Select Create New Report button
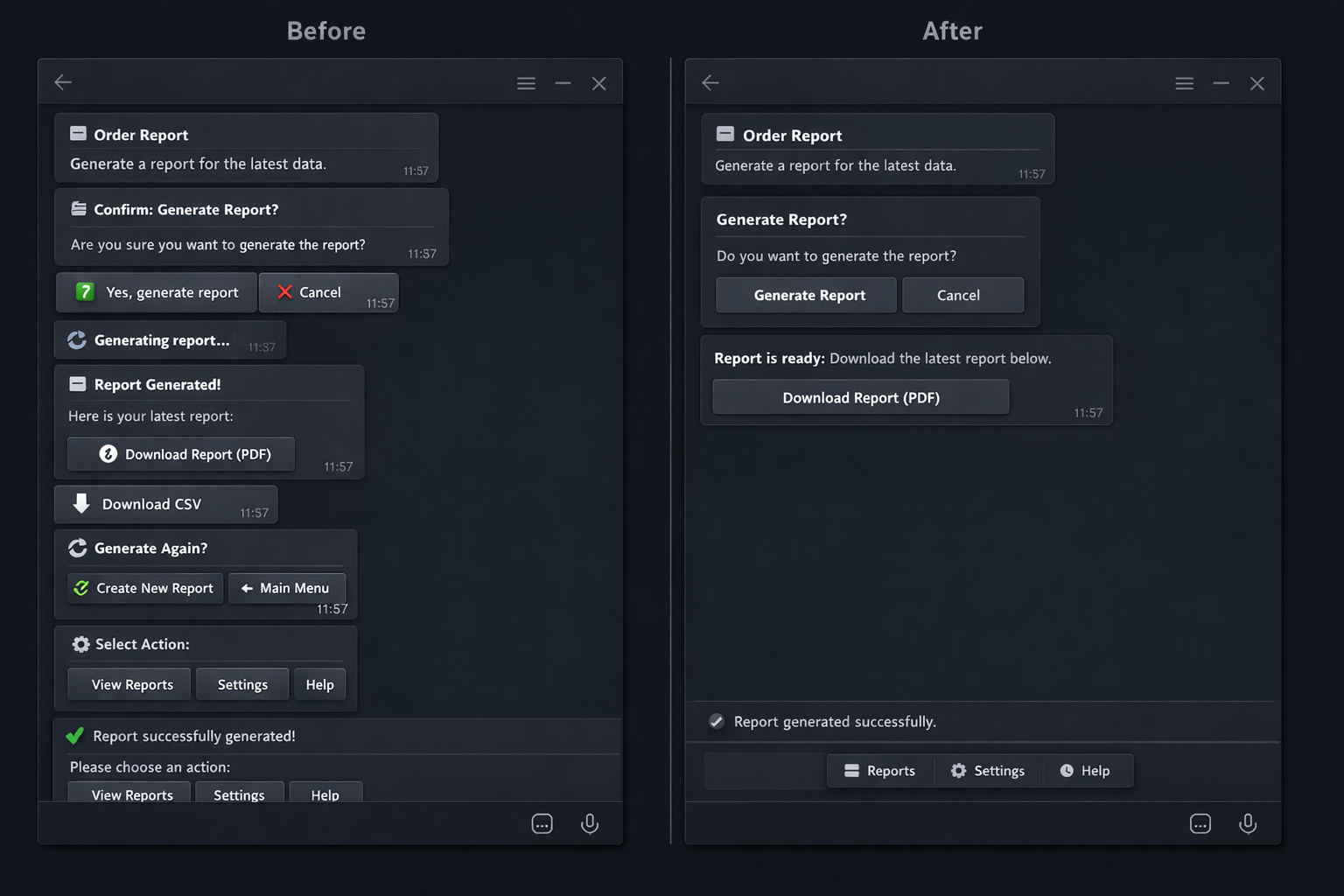Image resolution: width=1344 pixels, height=896 pixels. 145,588
